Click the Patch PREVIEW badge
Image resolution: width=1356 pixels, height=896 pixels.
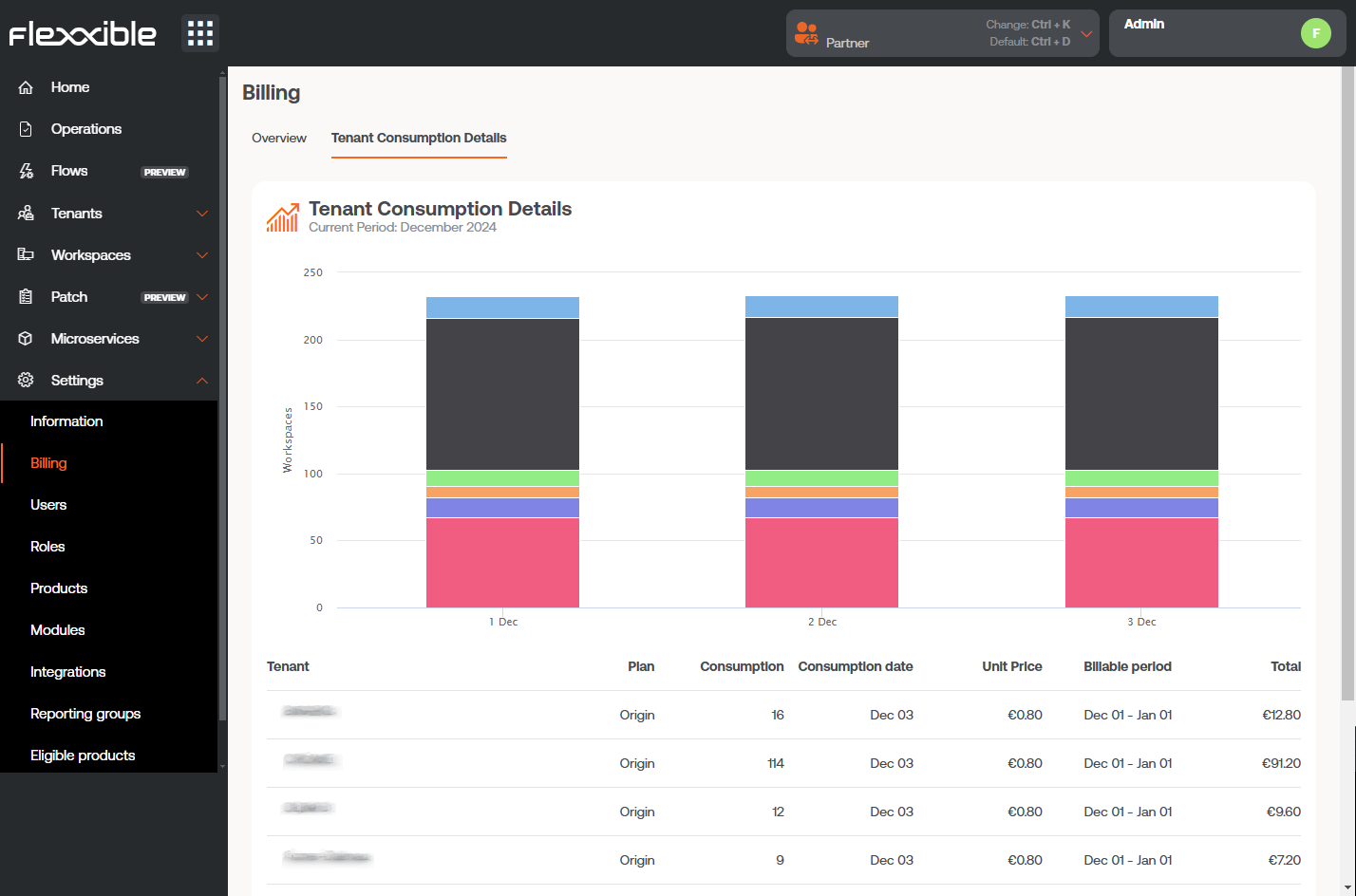(165, 297)
